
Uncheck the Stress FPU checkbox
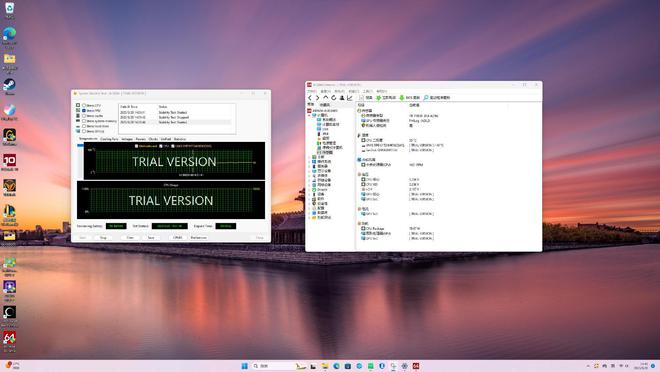click(x=84, y=111)
